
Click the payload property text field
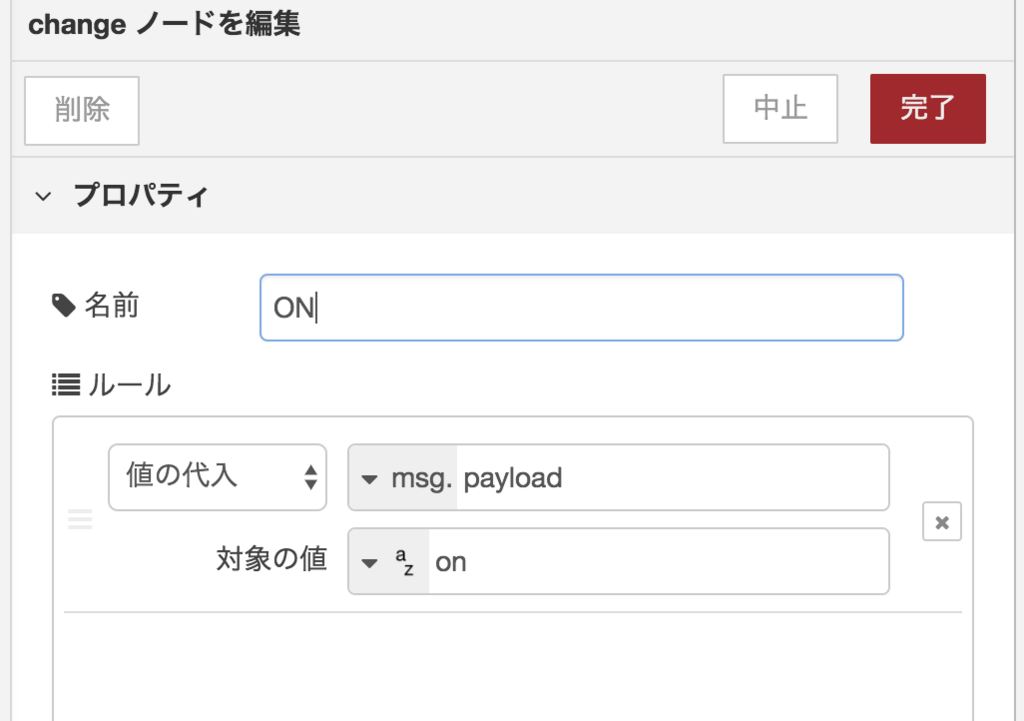(x=673, y=478)
